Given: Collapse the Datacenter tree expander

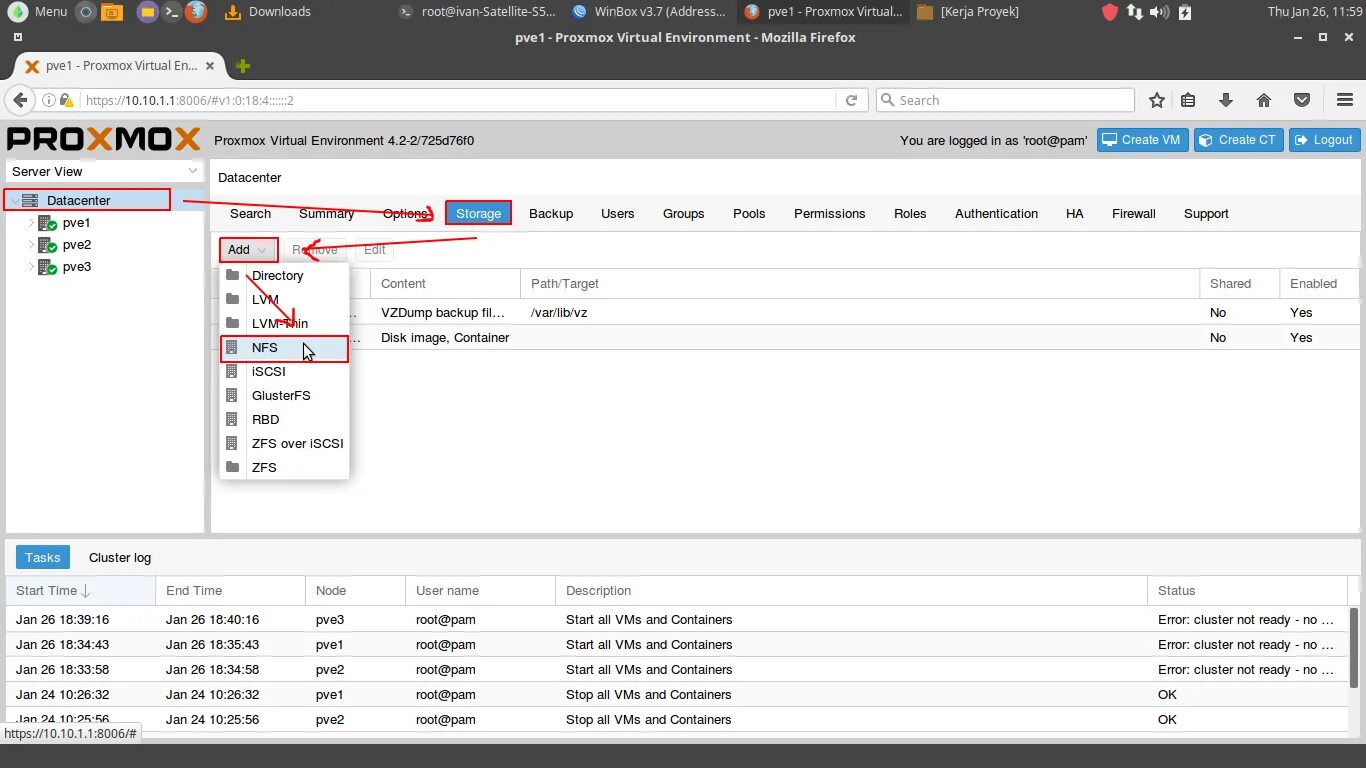Looking at the screenshot, I should [13, 200].
